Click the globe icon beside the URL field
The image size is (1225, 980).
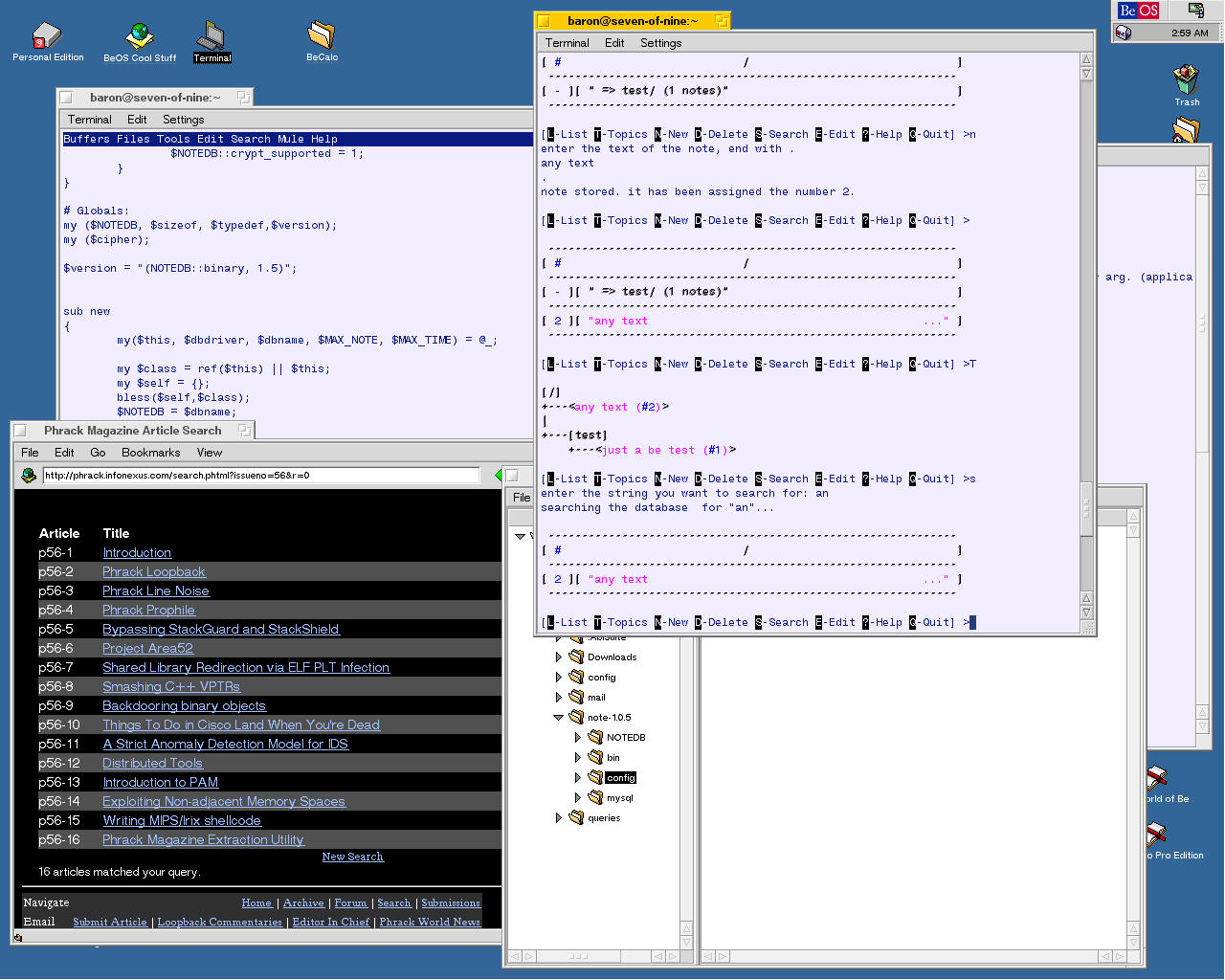29,476
